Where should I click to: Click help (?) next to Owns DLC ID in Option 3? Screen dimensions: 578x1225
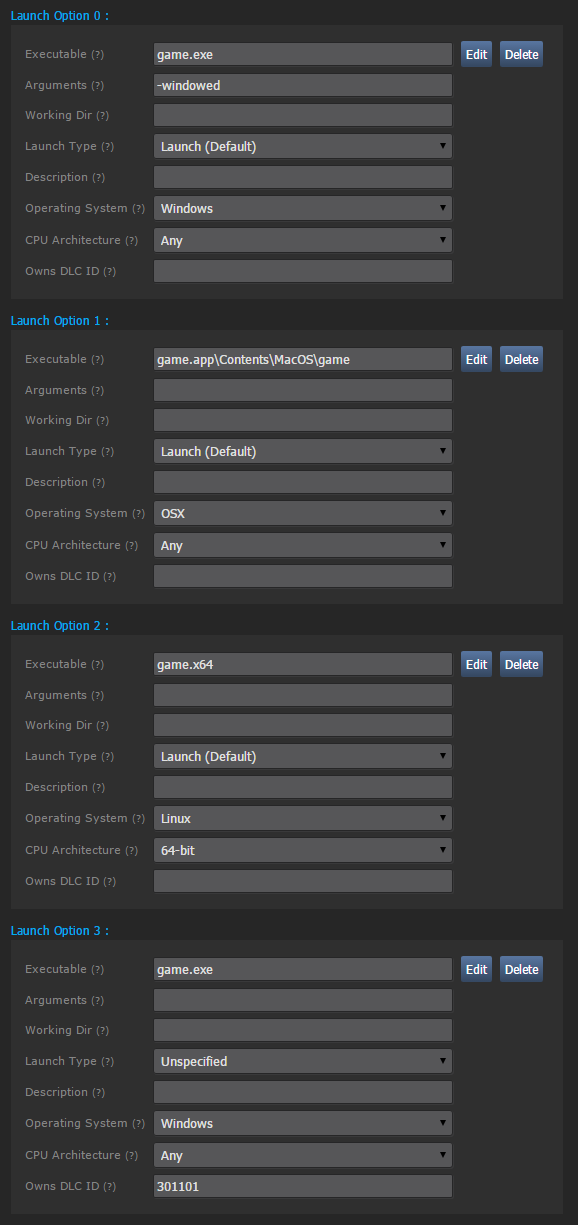point(109,1187)
